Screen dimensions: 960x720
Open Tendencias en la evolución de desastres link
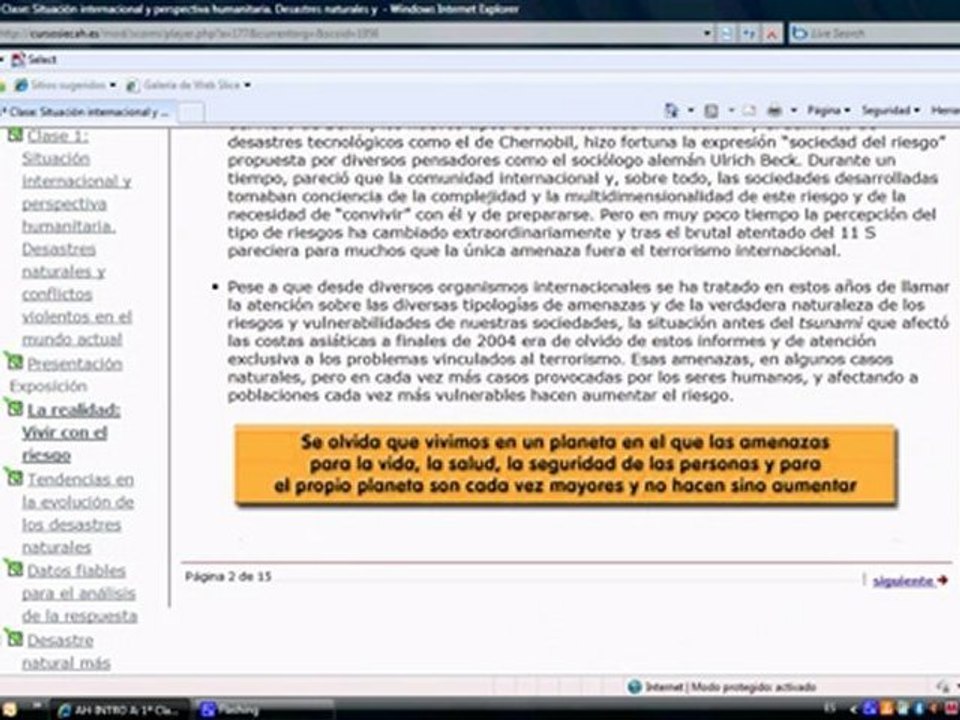click(x=78, y=513)
